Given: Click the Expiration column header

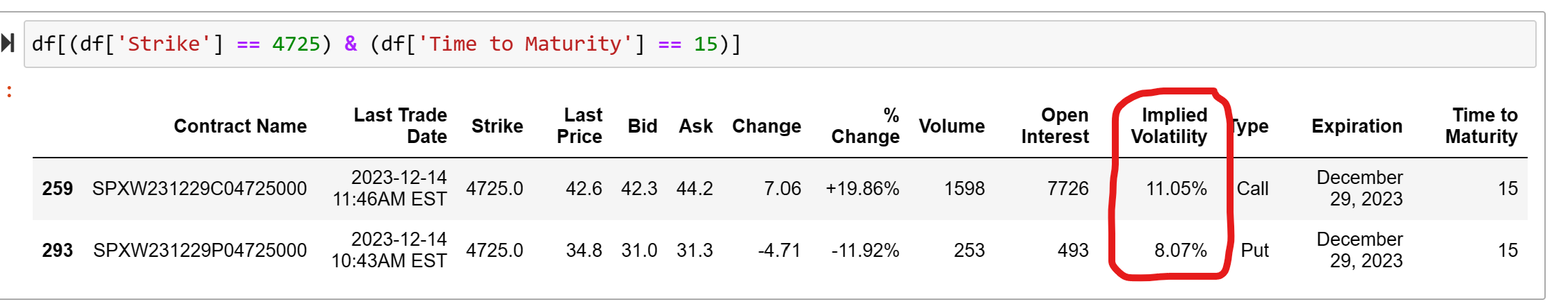Looking at the screenshot, I should tap(1357, 126).
